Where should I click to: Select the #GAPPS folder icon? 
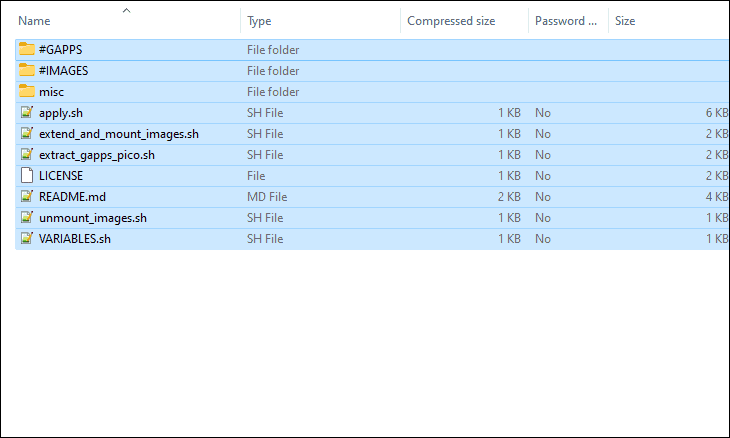tap(27, 49)
